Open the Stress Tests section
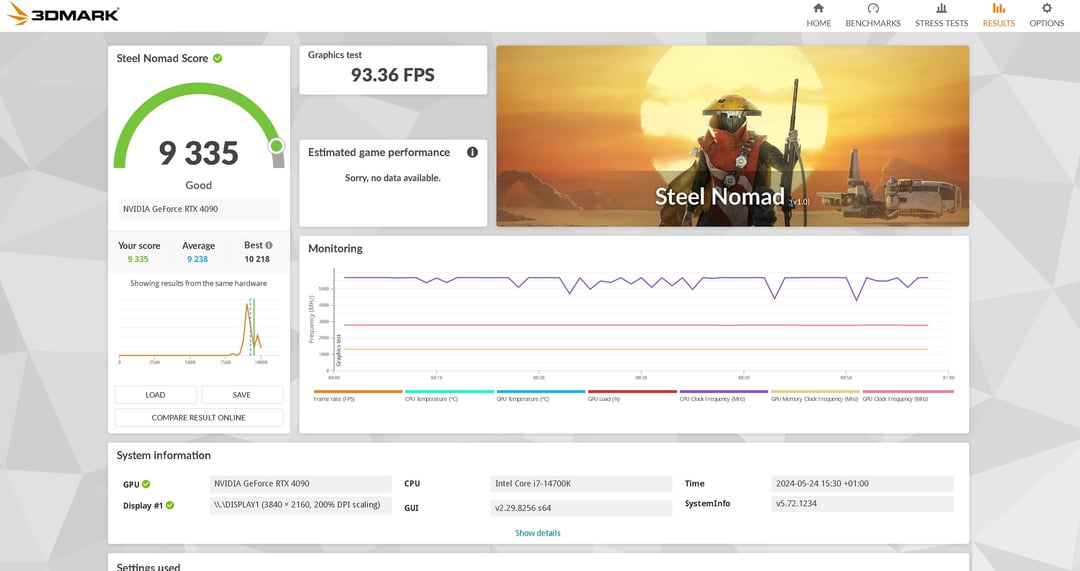Image resolution: width=1080 pixels, height=571 pixels. point(941,15)
